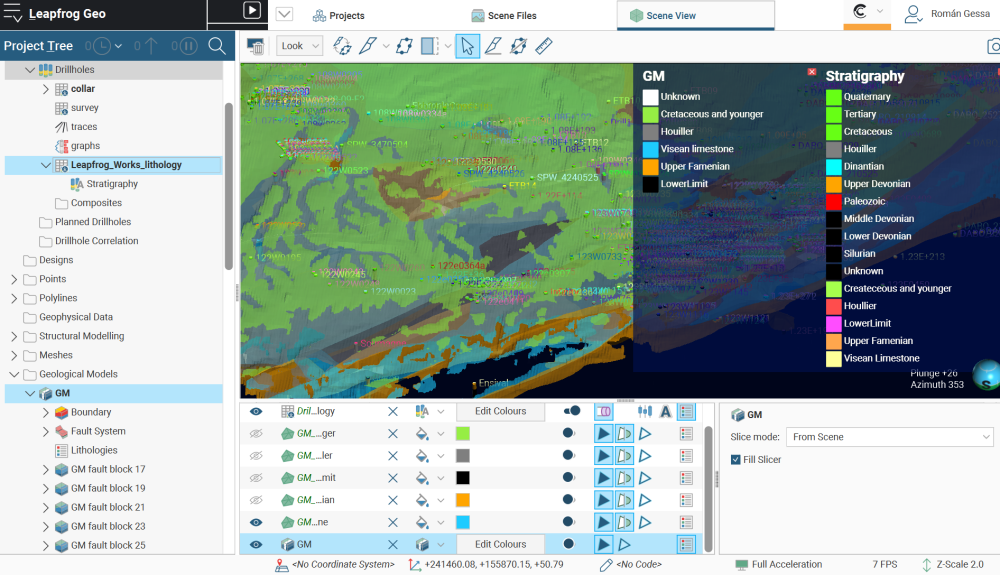Screen dimensions: 1000x575
Task: Toggle the slicer tool icon
Action: click(430, 46)
